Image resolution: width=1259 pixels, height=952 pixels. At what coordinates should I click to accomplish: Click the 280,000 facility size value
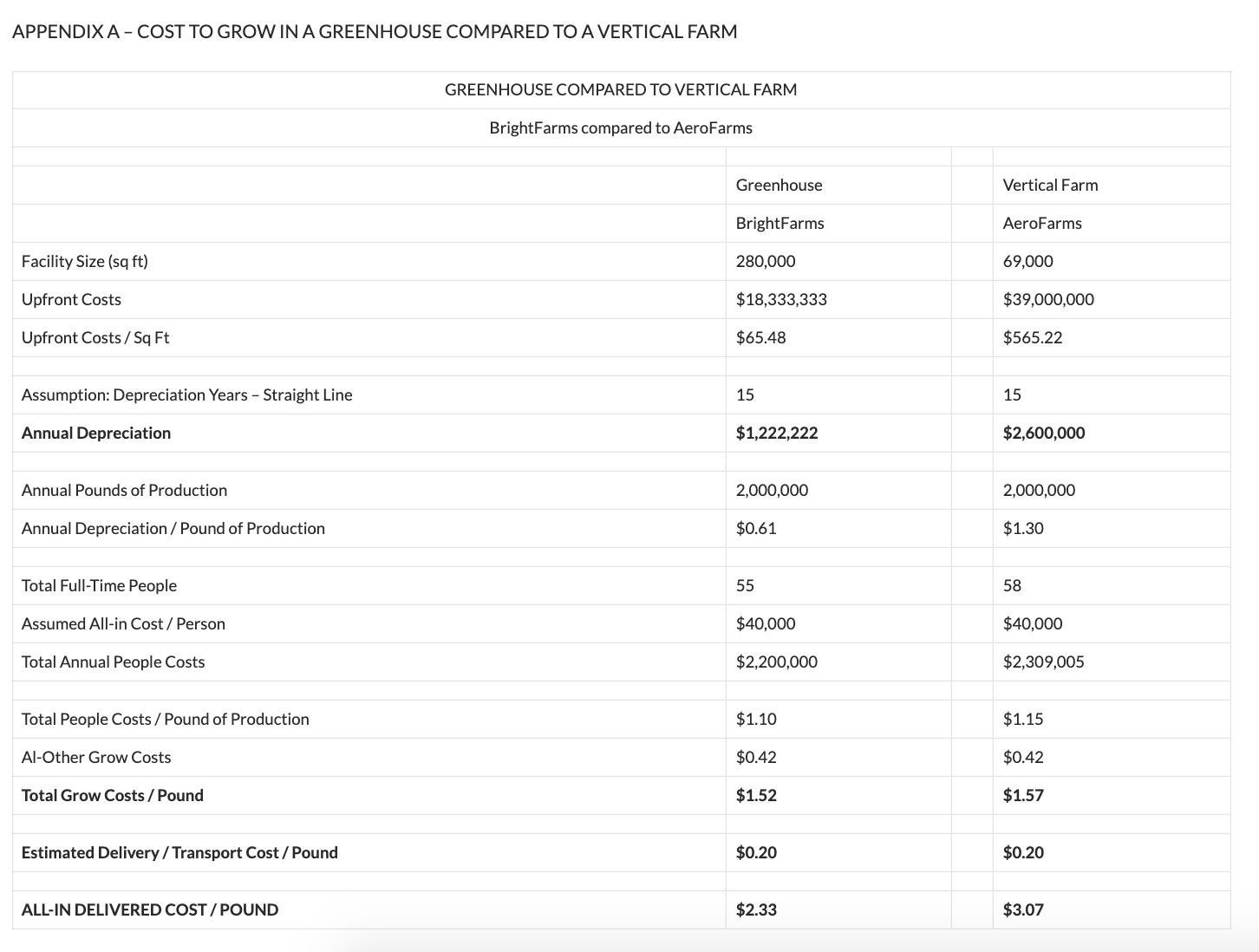pos(766,261)
